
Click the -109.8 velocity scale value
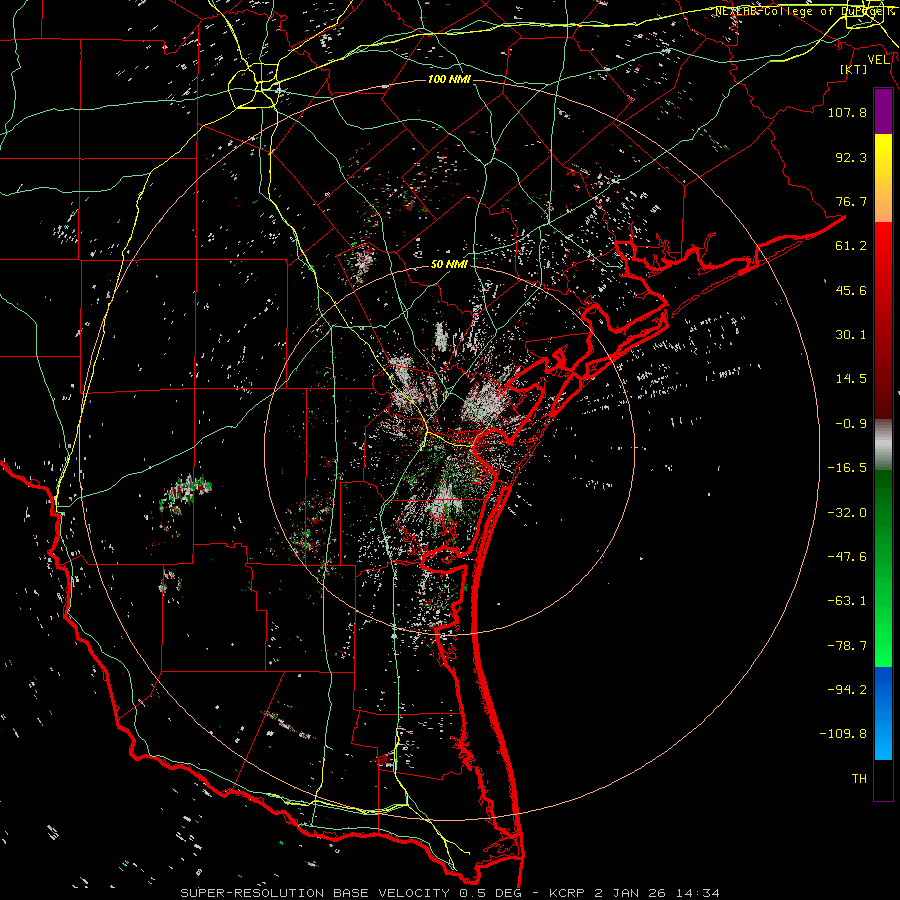tap(843, 734)
